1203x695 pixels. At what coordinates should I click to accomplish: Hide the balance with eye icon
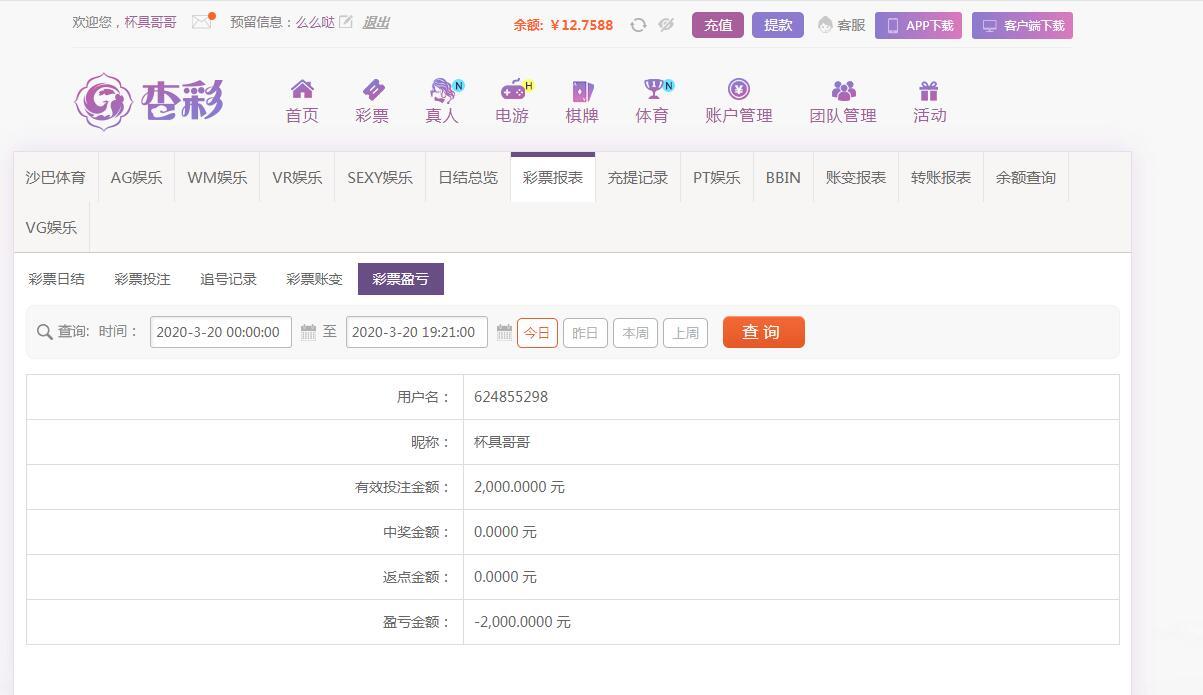pyautogui.click(x=666, y=25)
